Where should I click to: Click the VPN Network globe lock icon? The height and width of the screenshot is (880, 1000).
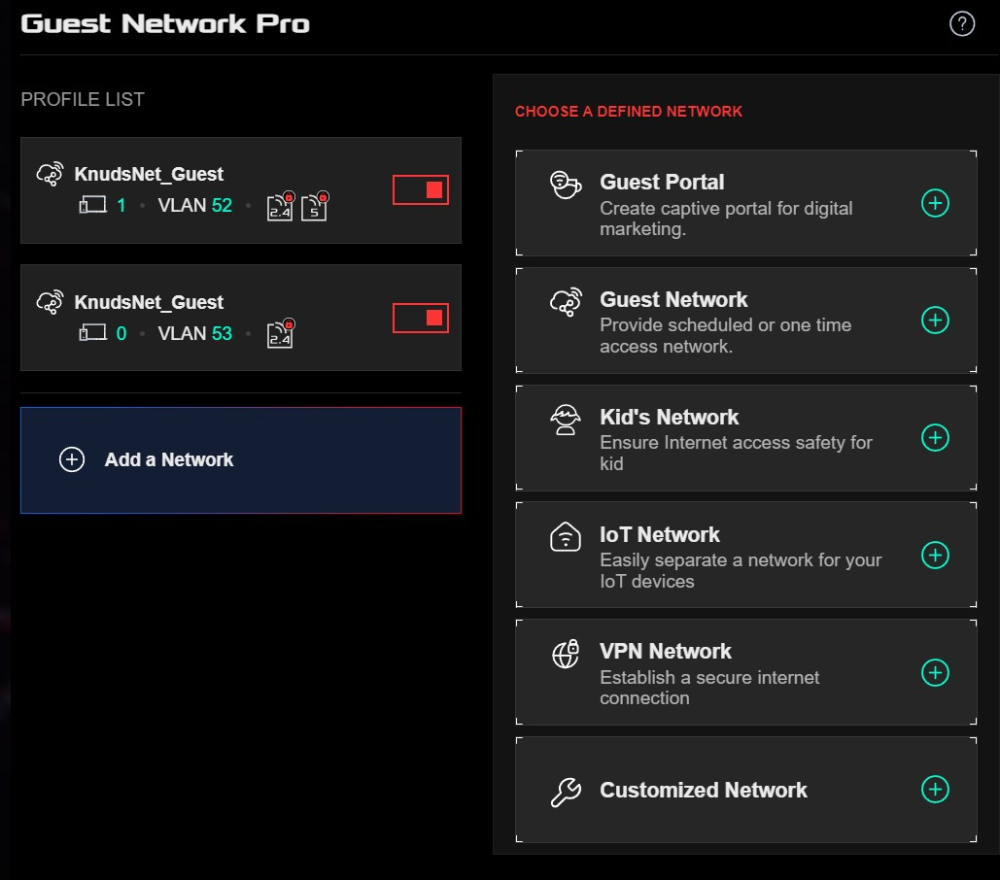[566, 655]
